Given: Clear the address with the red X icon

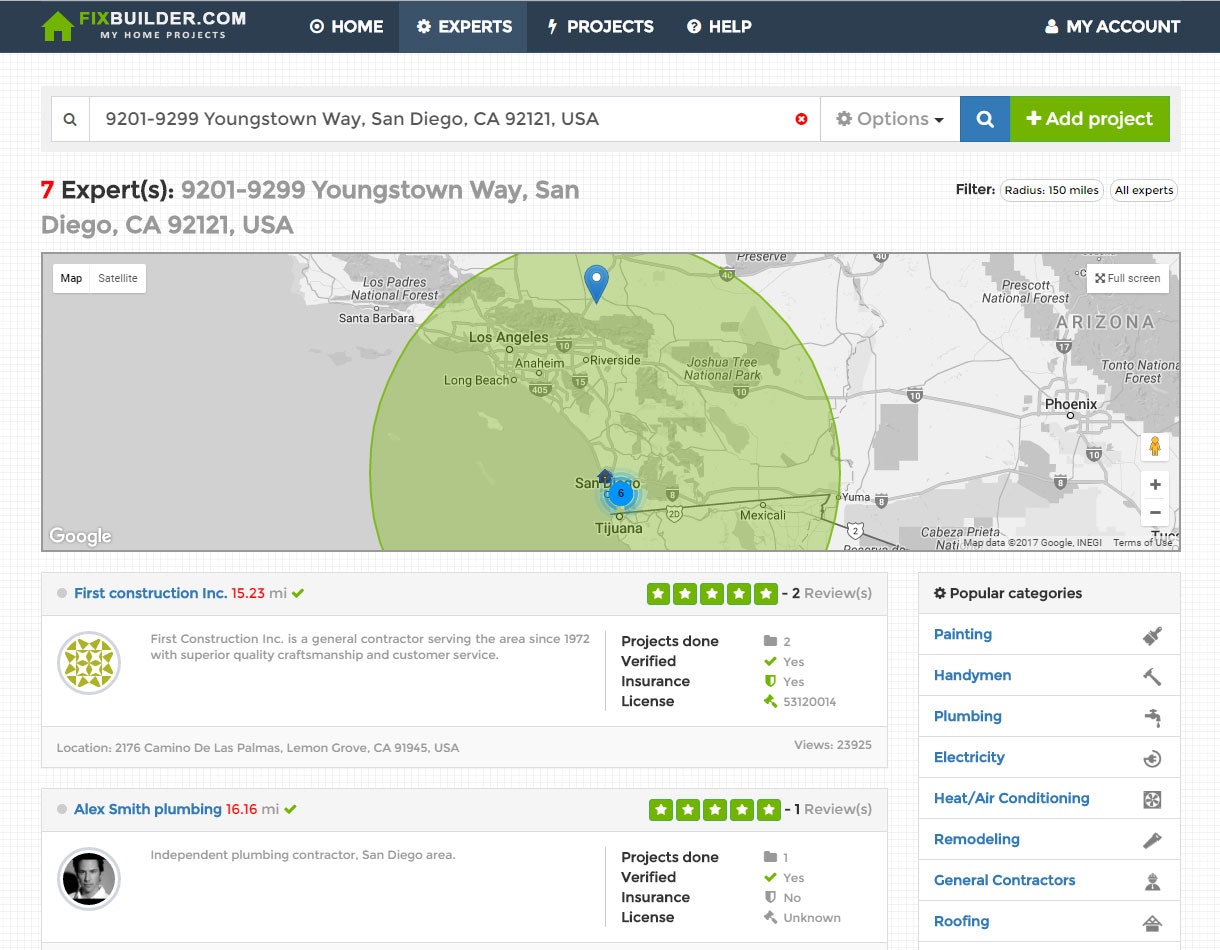Looking at the screenshot, I should click(801, 119).
